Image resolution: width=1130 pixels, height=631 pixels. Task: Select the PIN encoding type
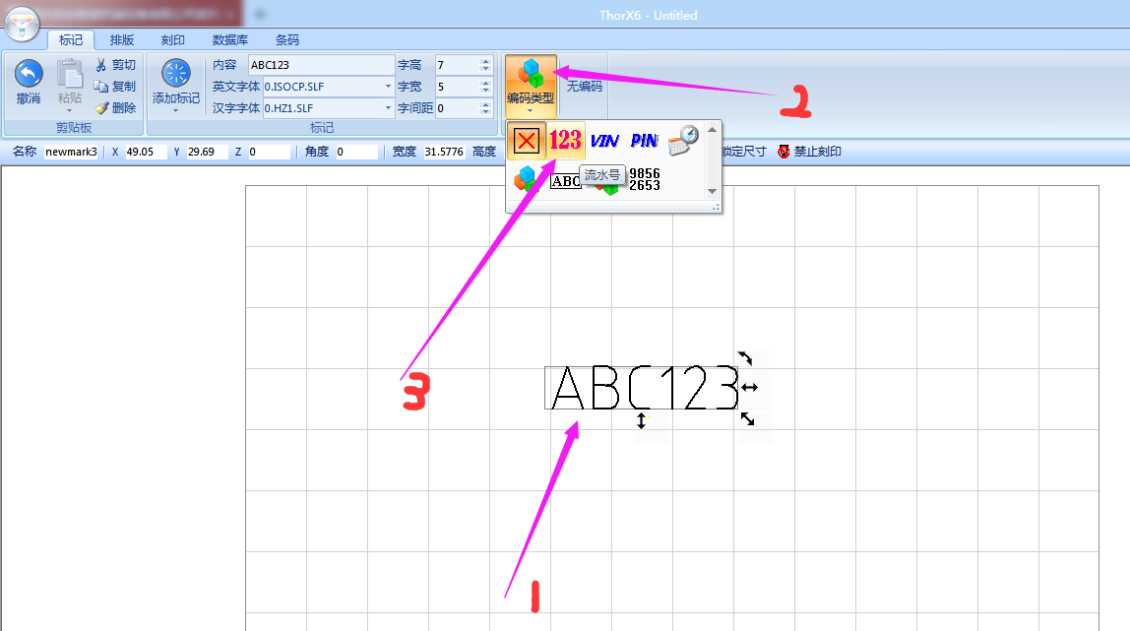point(644,141)
